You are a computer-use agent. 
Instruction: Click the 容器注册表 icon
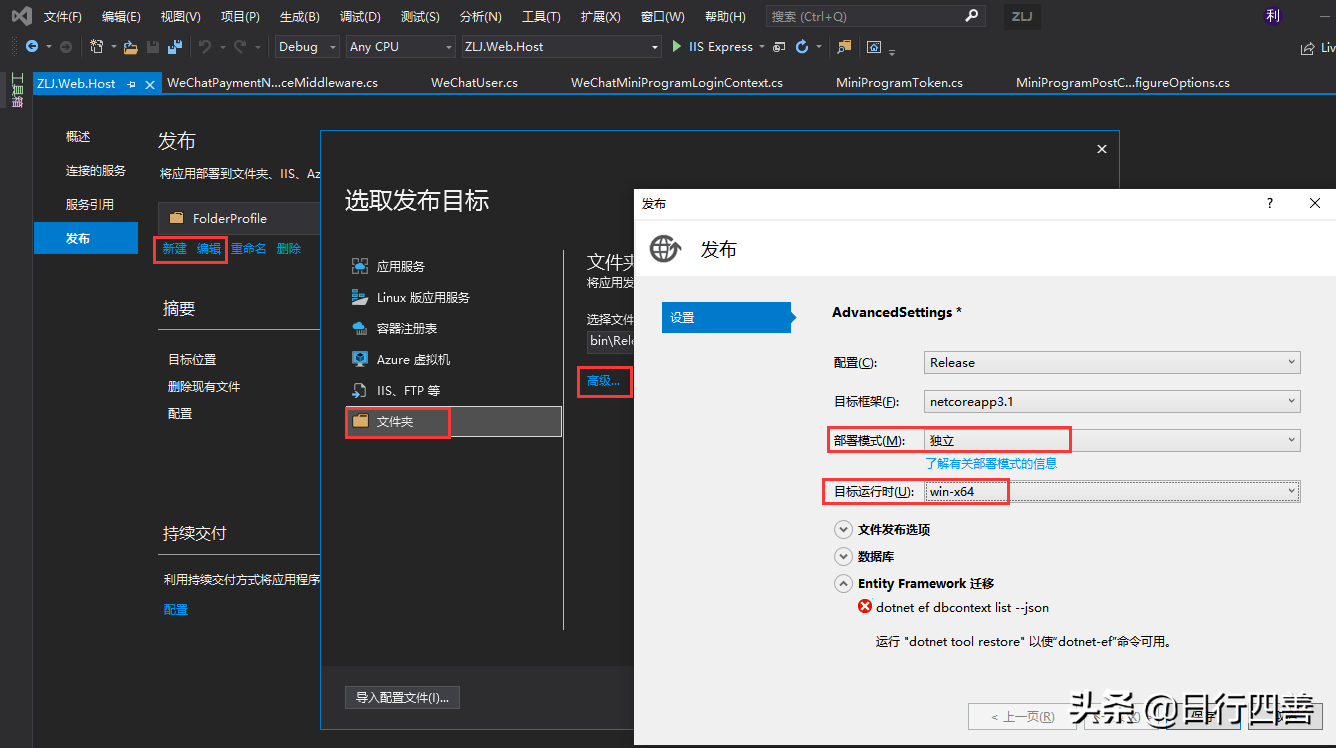[x=360, y=328]
